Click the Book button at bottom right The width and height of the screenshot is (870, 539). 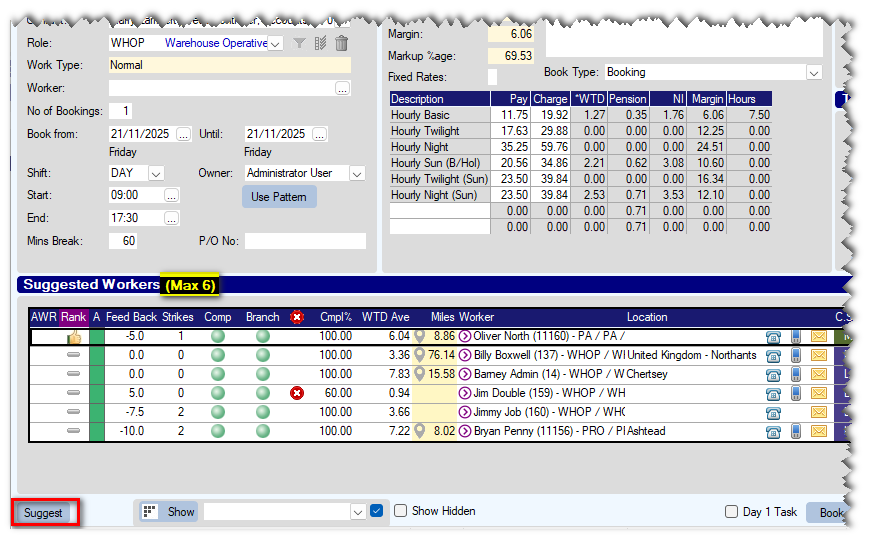(x=829, y=512)
